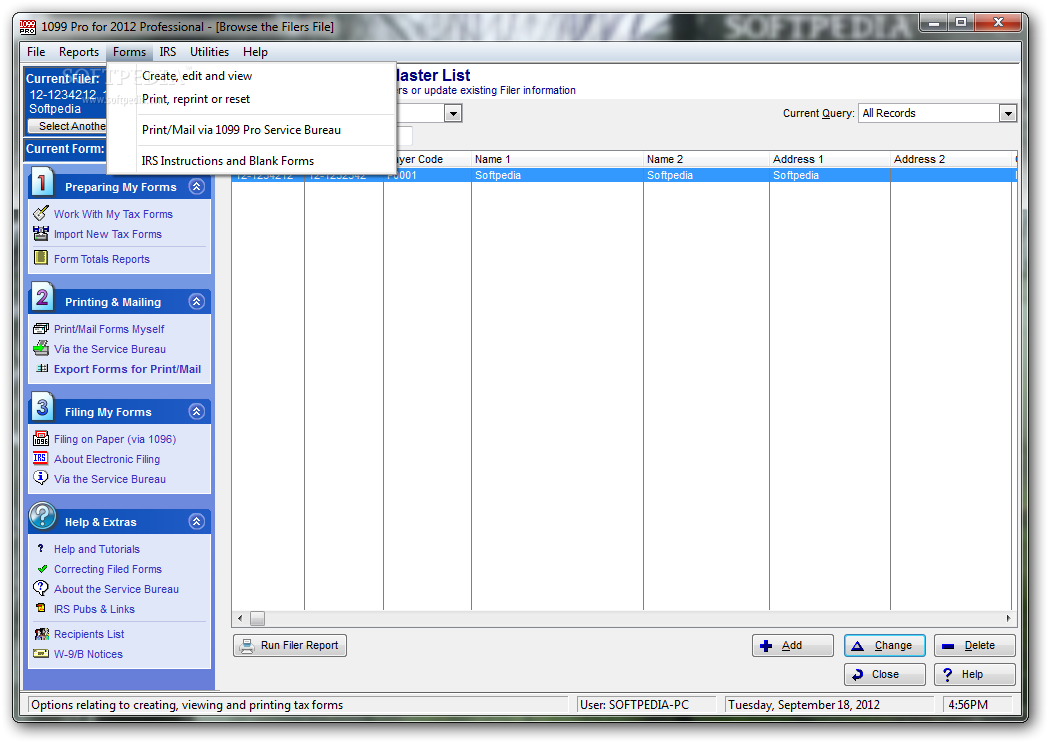Open the Import New Tax Forms link
1049x743 pixels.
pyautogui.click(x=108, y=234)
